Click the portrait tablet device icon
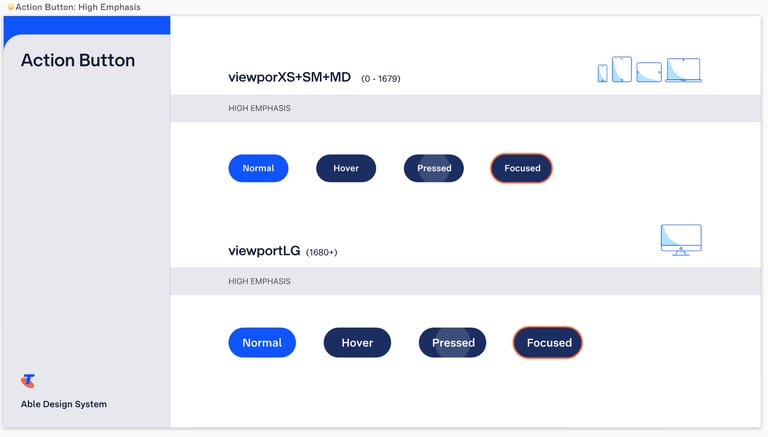The image size is (768, 437). pos(622,69)
